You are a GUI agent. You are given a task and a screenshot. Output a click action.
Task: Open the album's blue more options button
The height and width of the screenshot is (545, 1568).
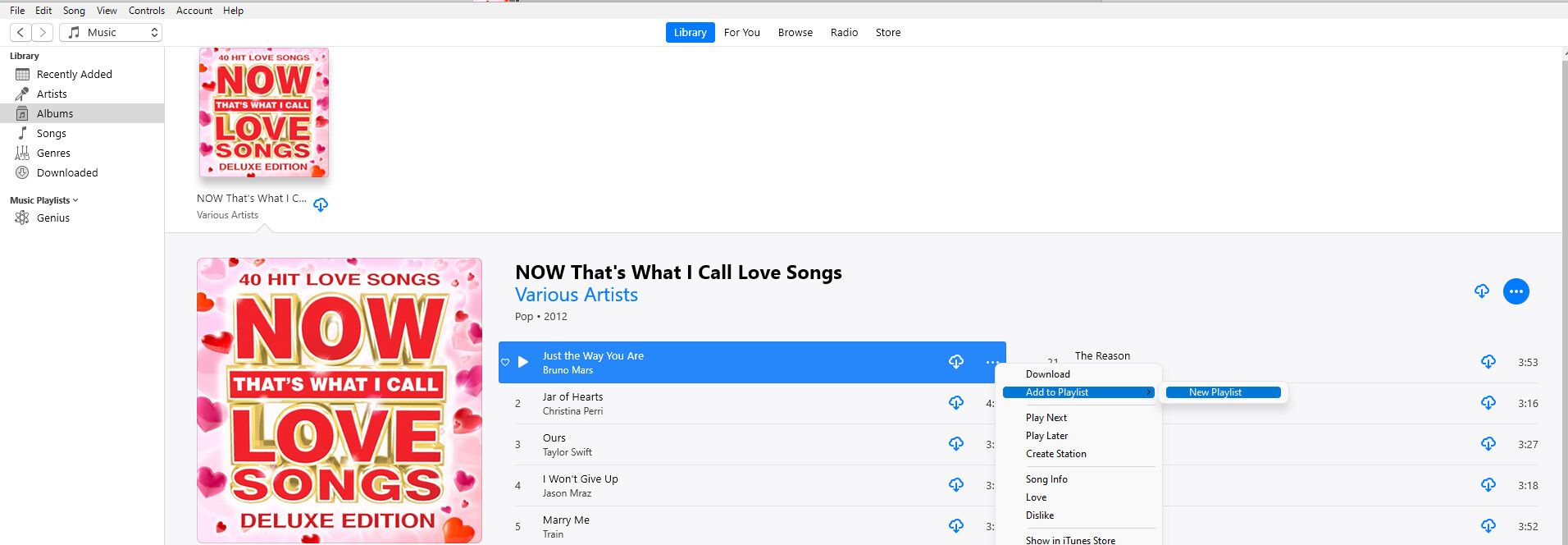(1516, 291)
